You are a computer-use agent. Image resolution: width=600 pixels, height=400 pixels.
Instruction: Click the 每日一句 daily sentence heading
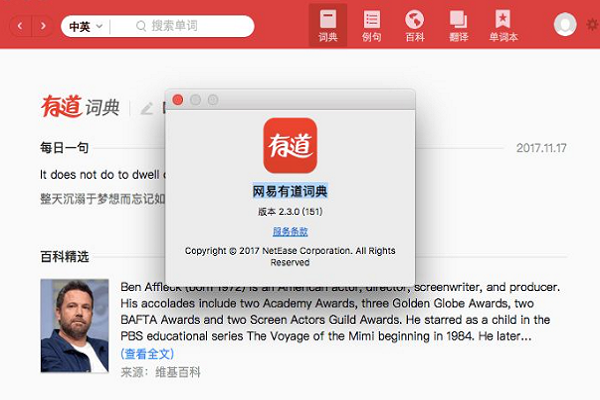(64, 147)
